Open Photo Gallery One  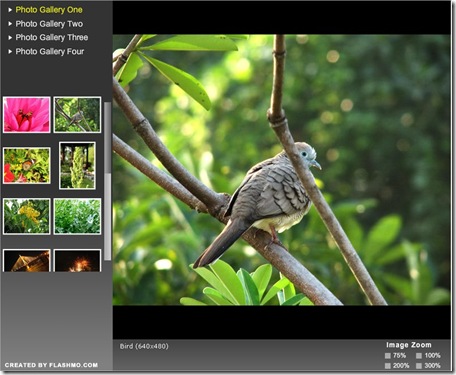[49, 10]
